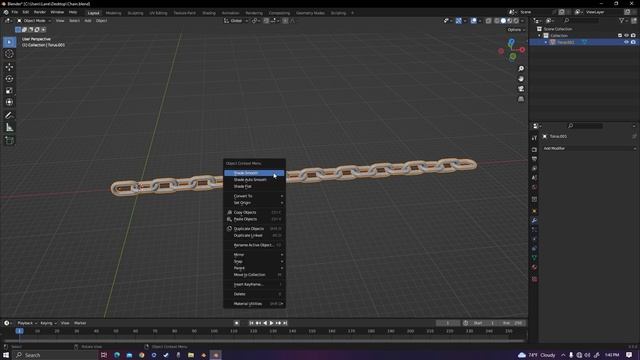Enable rendered viewport shading mode
The width and height of the screenshot is (640, 360).
(516, 21)
